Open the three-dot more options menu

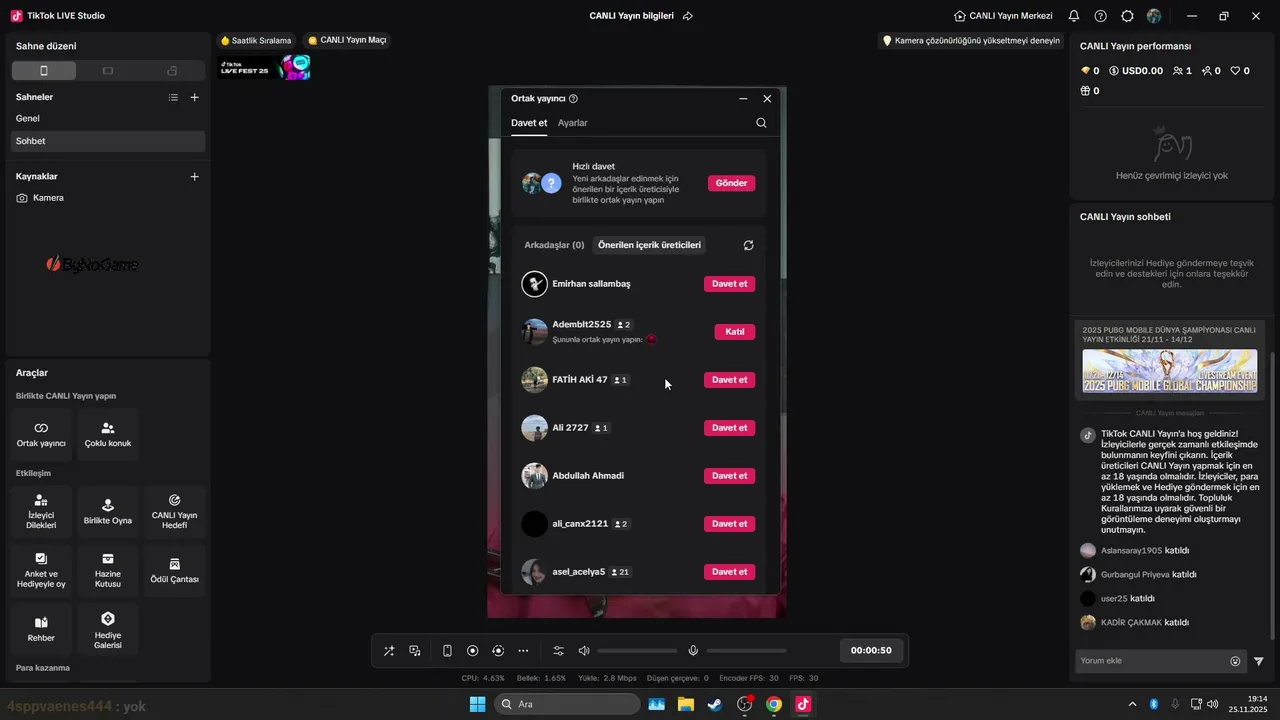pyautogui.click(x=523, y=651)
